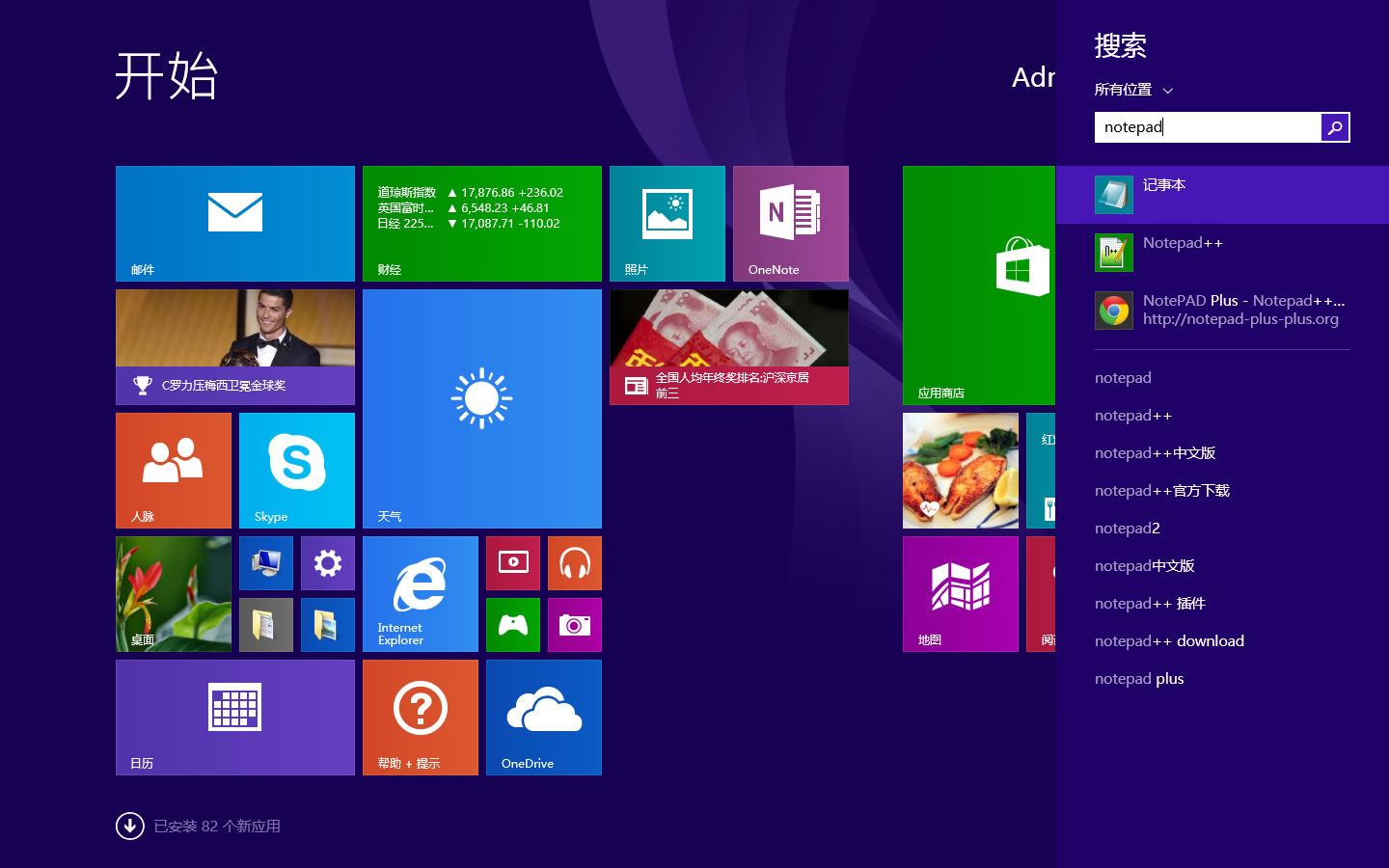Launch the OneNote tile
Image resolution: width=1389 pixels, height=868 pixels.
coord(791,224)
